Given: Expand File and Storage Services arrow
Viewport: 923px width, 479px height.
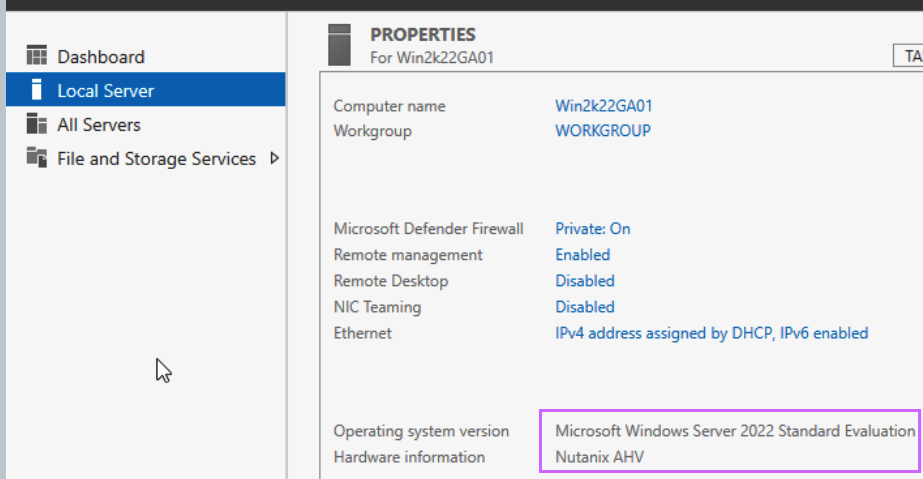Looking at the screenshot, I should click(274, 158).
